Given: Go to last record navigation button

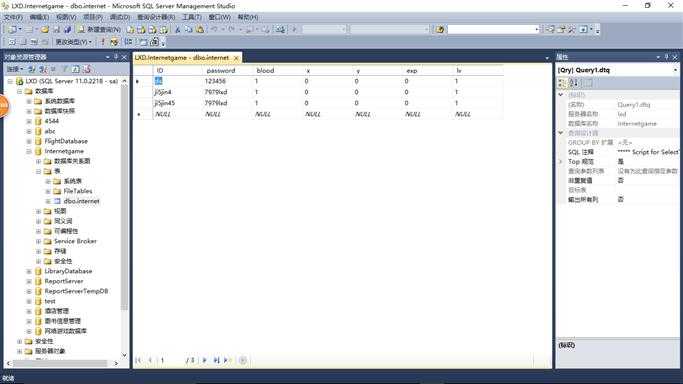Looking at the screenshot, I should coord(216,360).
